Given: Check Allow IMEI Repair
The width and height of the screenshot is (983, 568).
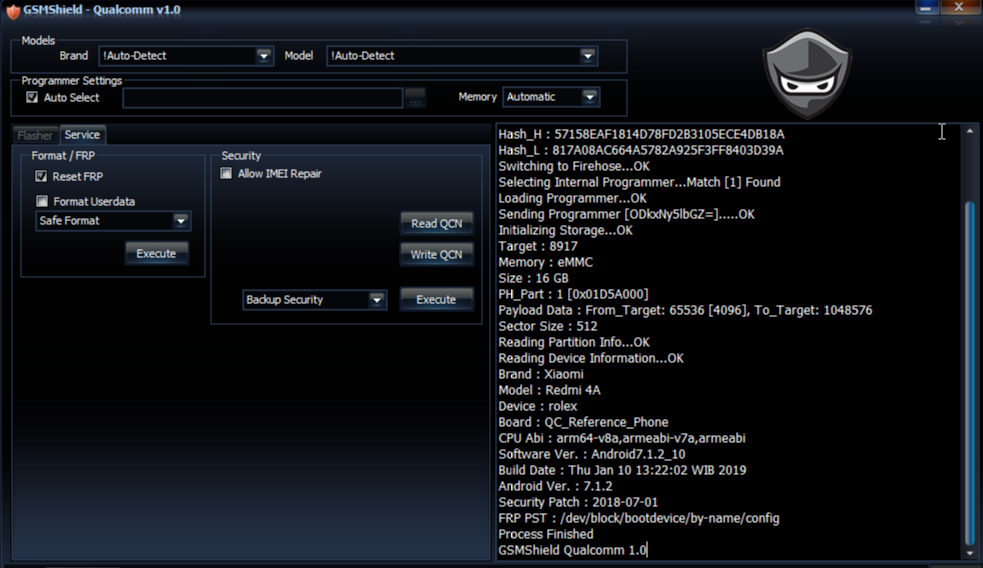Looking at the screenshot, I should pos(226,174).
